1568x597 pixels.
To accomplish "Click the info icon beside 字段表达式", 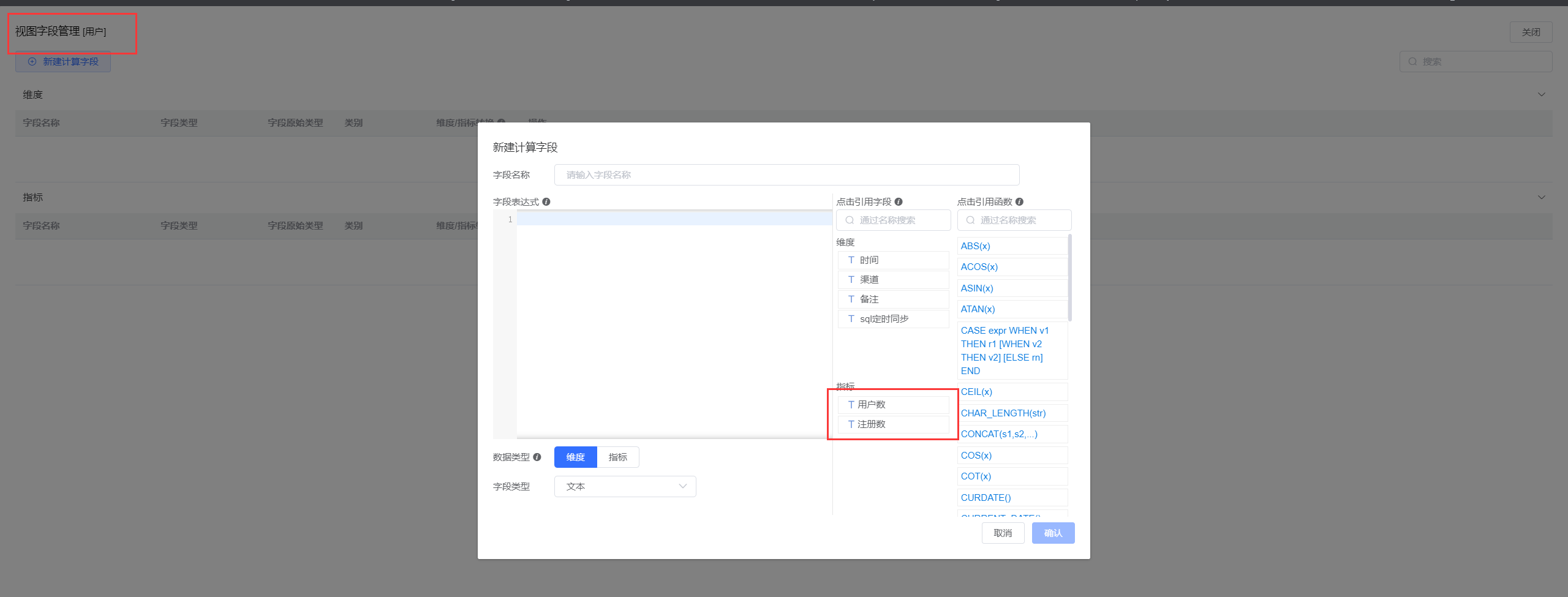I will [546, 201].
